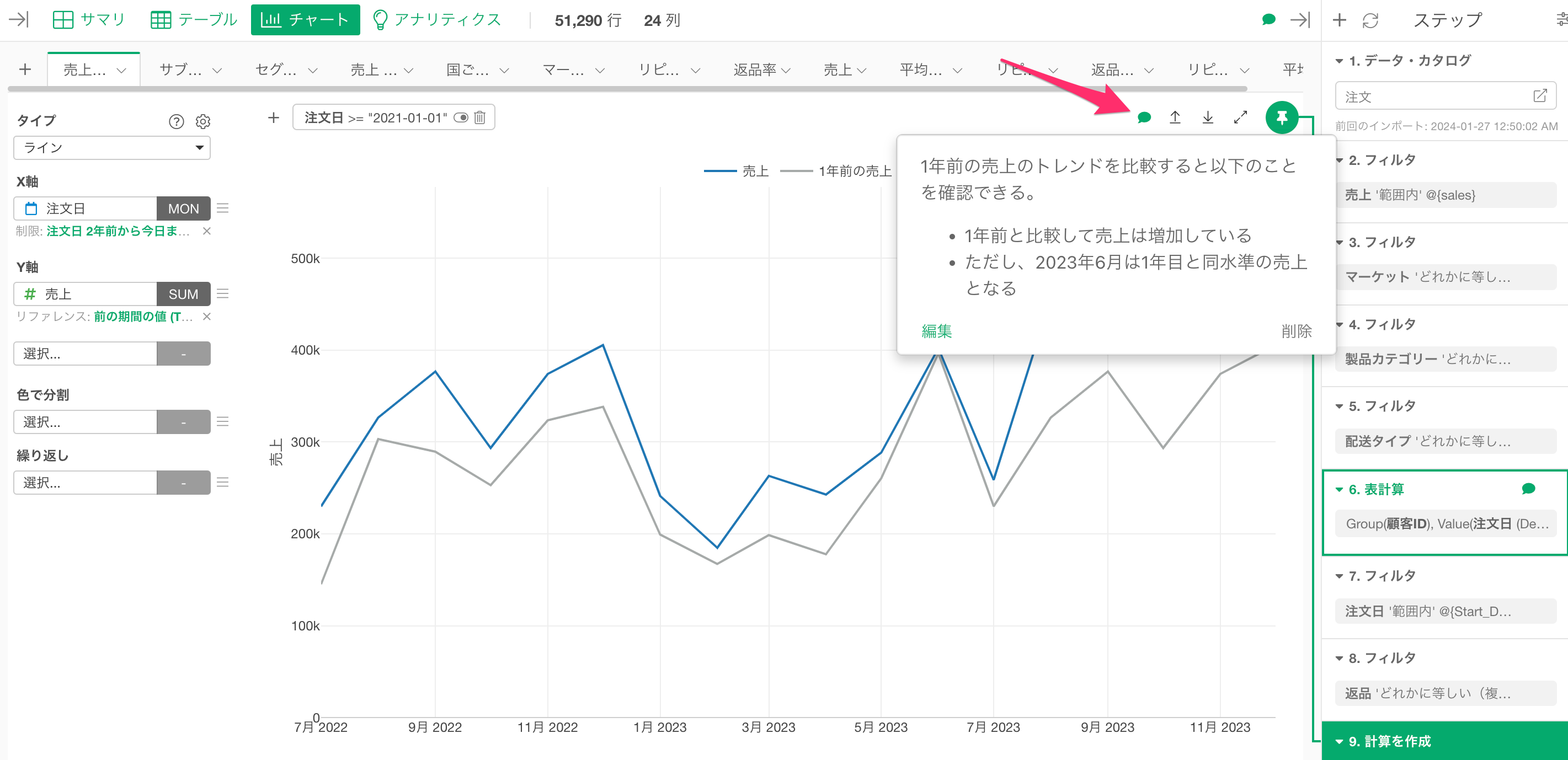Screen dimensions: 1568x760
Task: Open dropdown arrow on 返品率 tab
Action: point(786,71)
